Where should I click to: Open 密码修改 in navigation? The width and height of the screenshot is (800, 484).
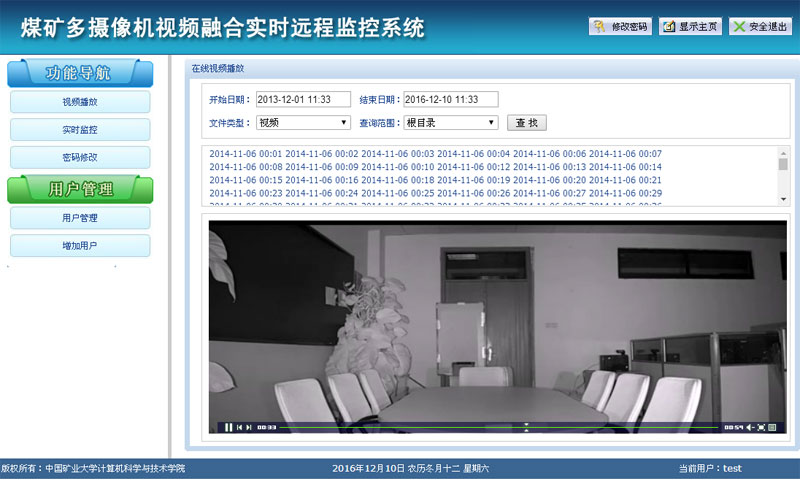(x=80, y=158)
